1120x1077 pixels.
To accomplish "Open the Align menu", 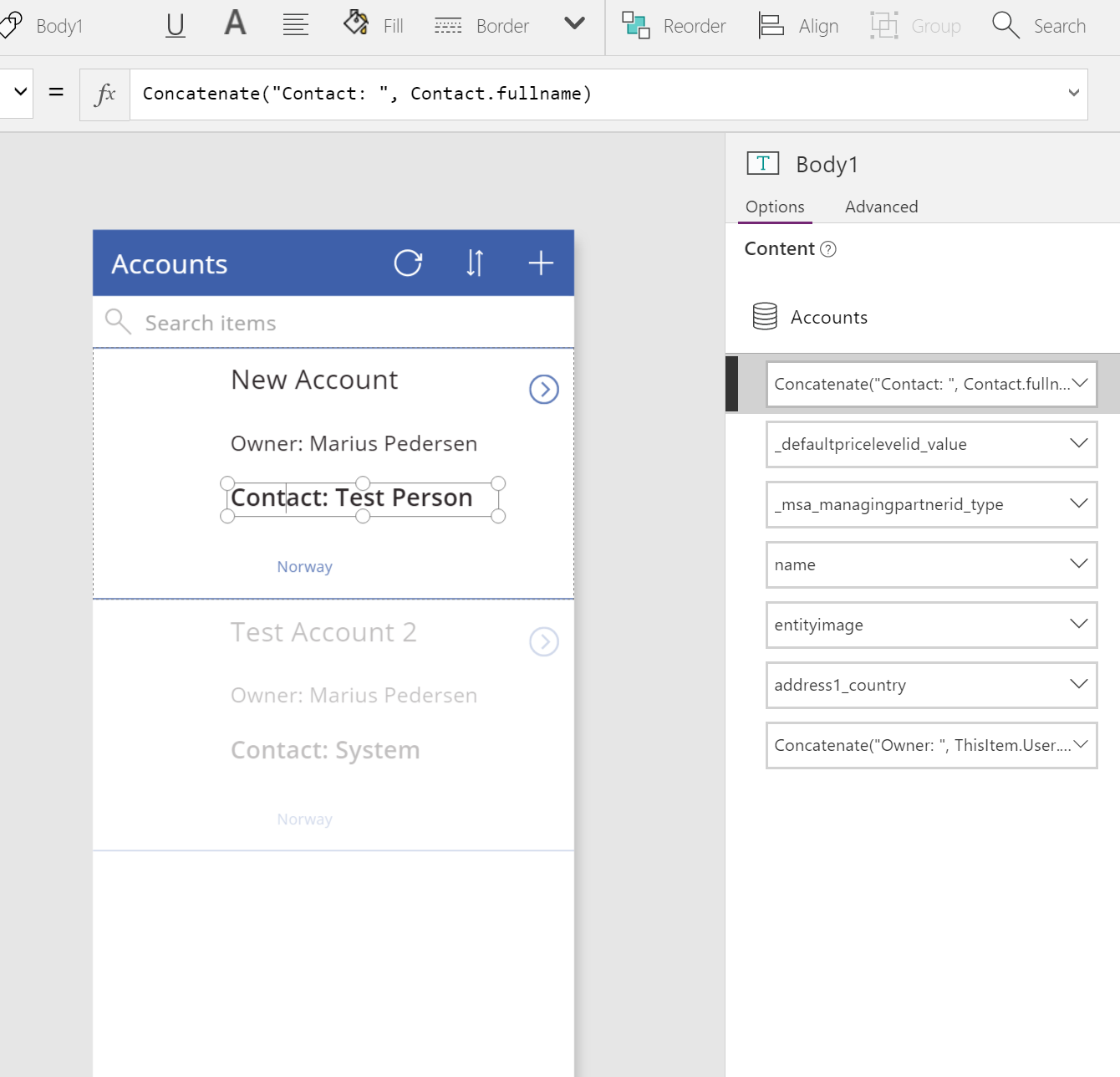I will coord(798,26).
